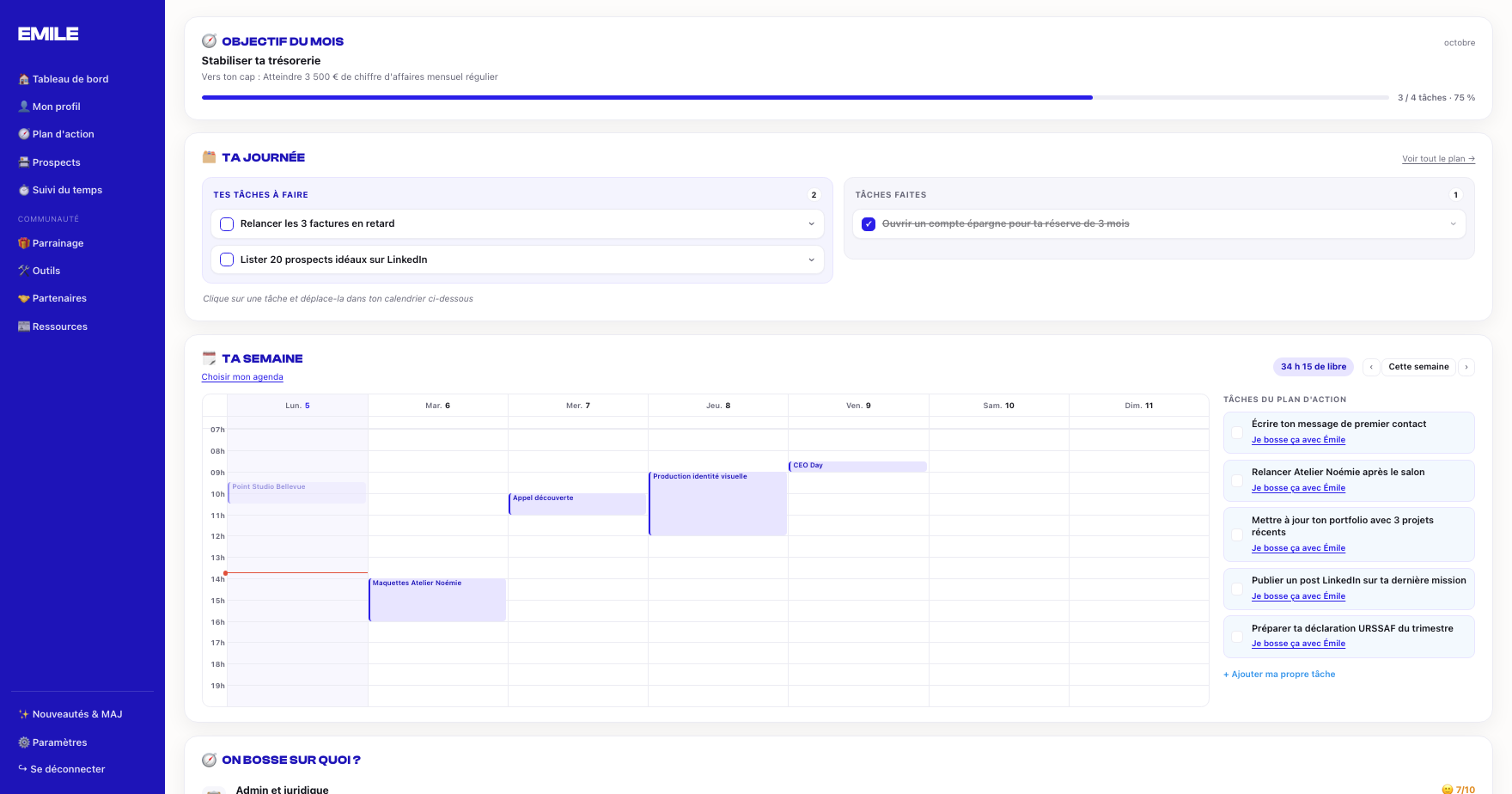Open Prospects menu item
Image resolution: width=1512 pixels, height=794 pixels.
(x=50, y=162)
